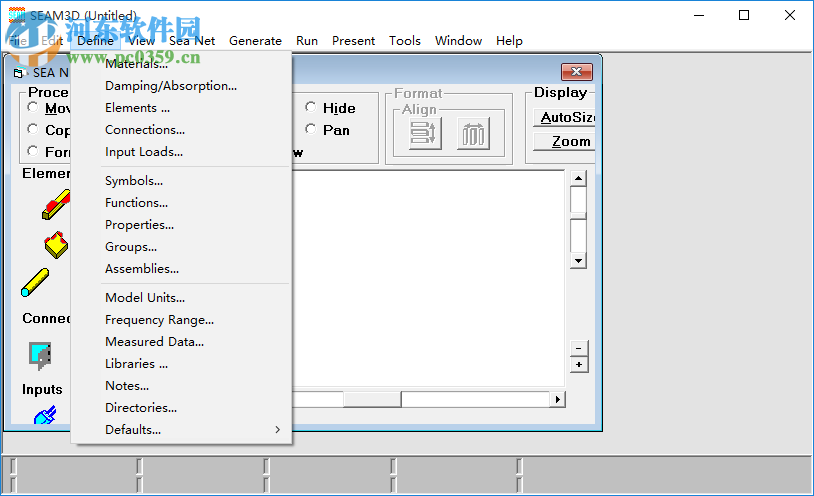The height and width of the screenshot is (496, 814).
Task: Choose Connections menu entry
Action: click(181, 130)
